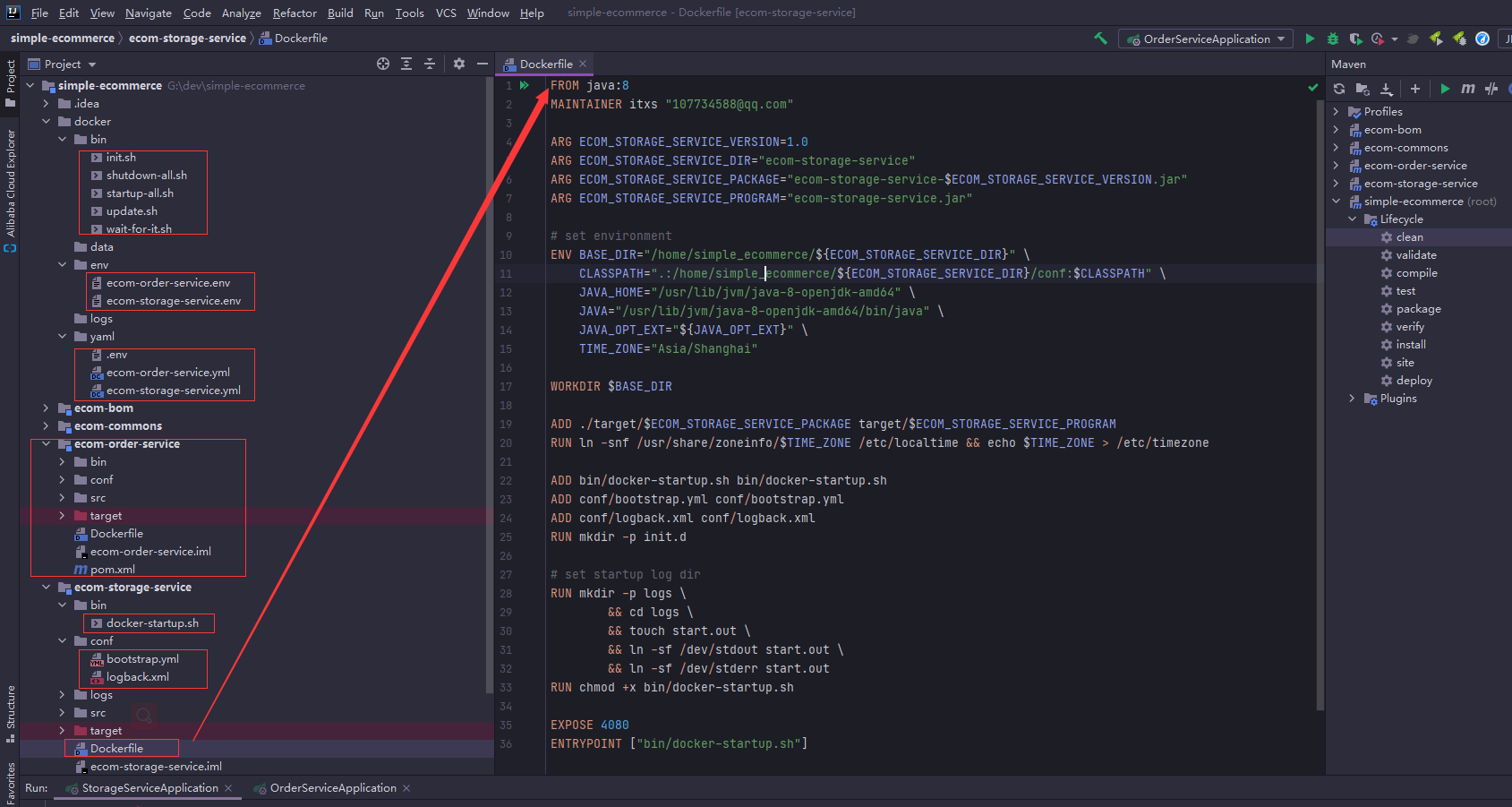The height and width of the screenshot is (807, 1512).
Task: Select the Maven package lifecycle goal
Action: (1418, 309)
